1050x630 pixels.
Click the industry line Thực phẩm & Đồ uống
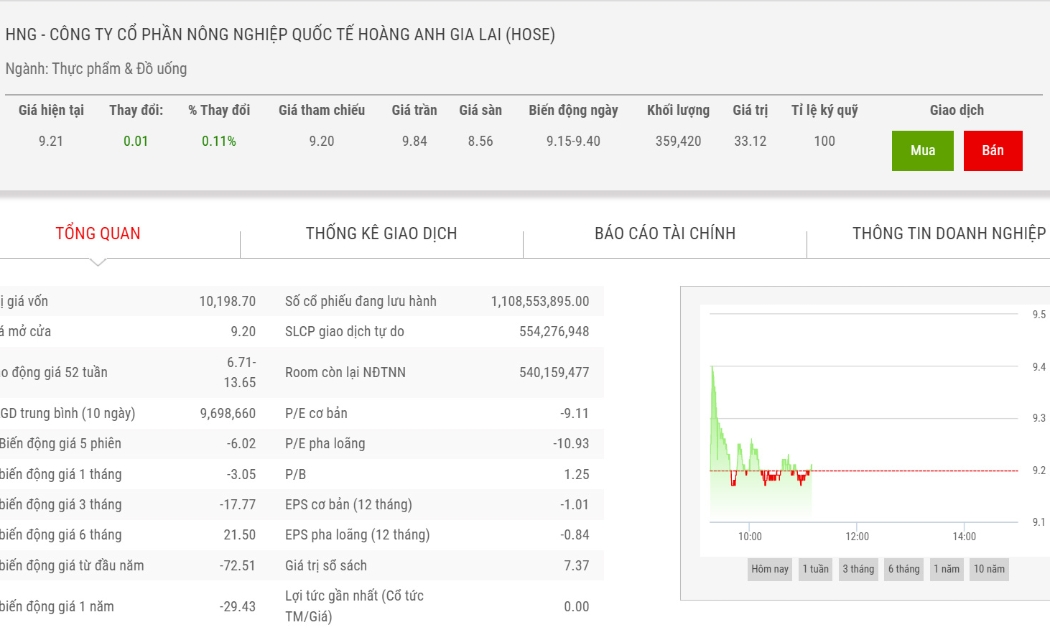point(96,68)
